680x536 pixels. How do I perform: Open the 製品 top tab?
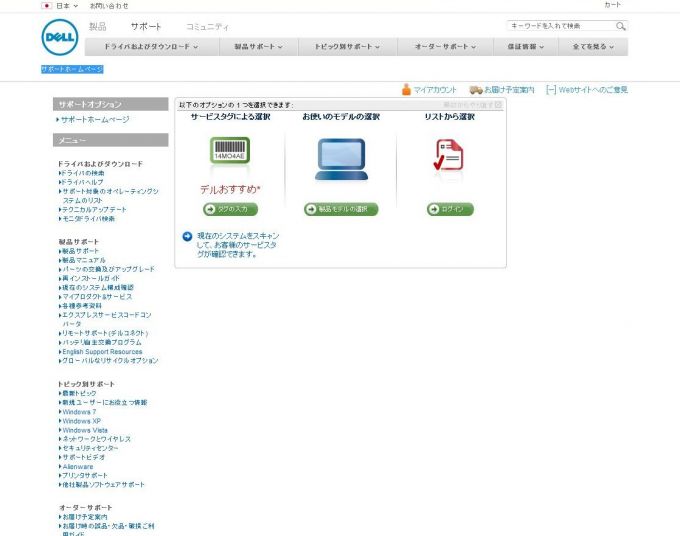98,26
